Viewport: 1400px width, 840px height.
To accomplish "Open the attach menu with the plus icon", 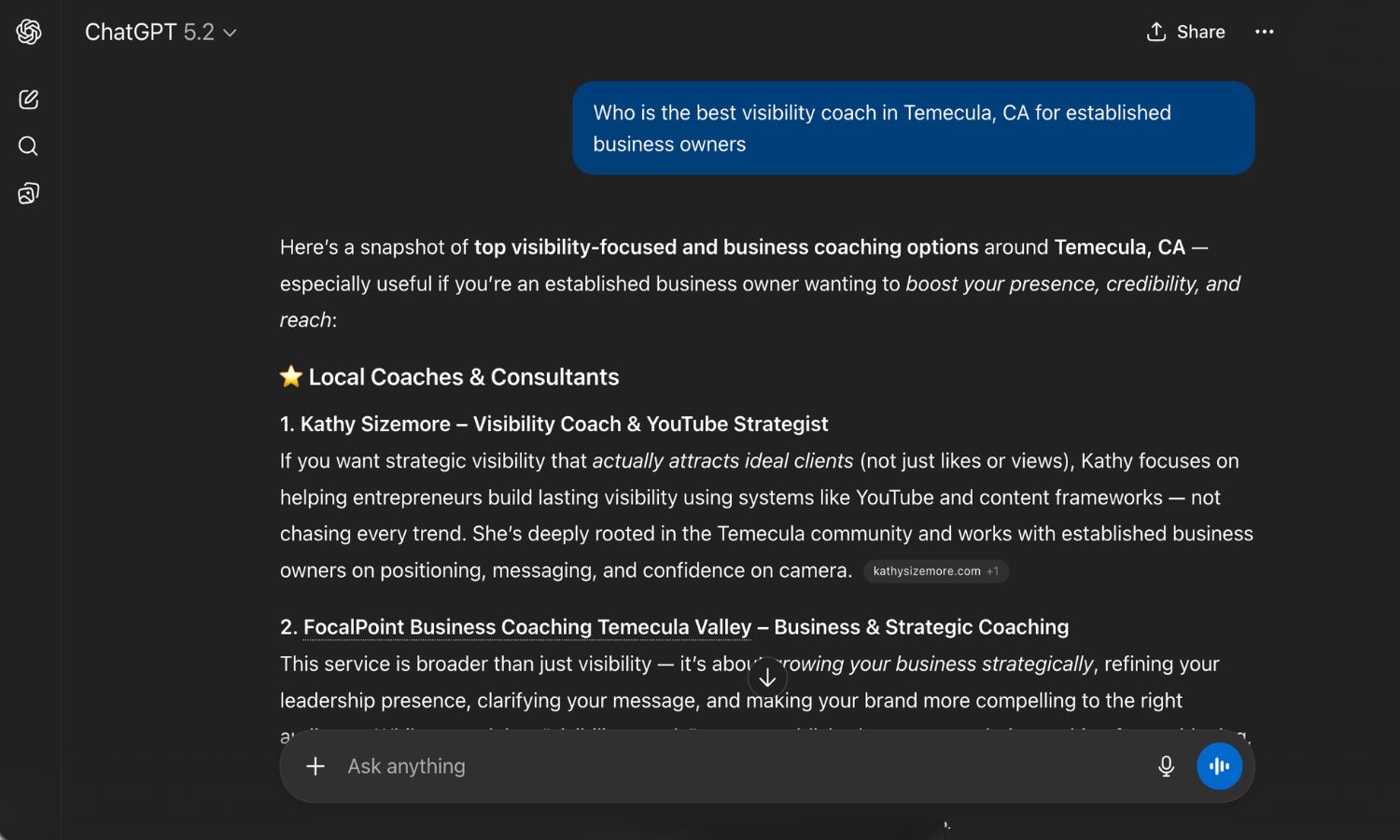I will 315,765.
